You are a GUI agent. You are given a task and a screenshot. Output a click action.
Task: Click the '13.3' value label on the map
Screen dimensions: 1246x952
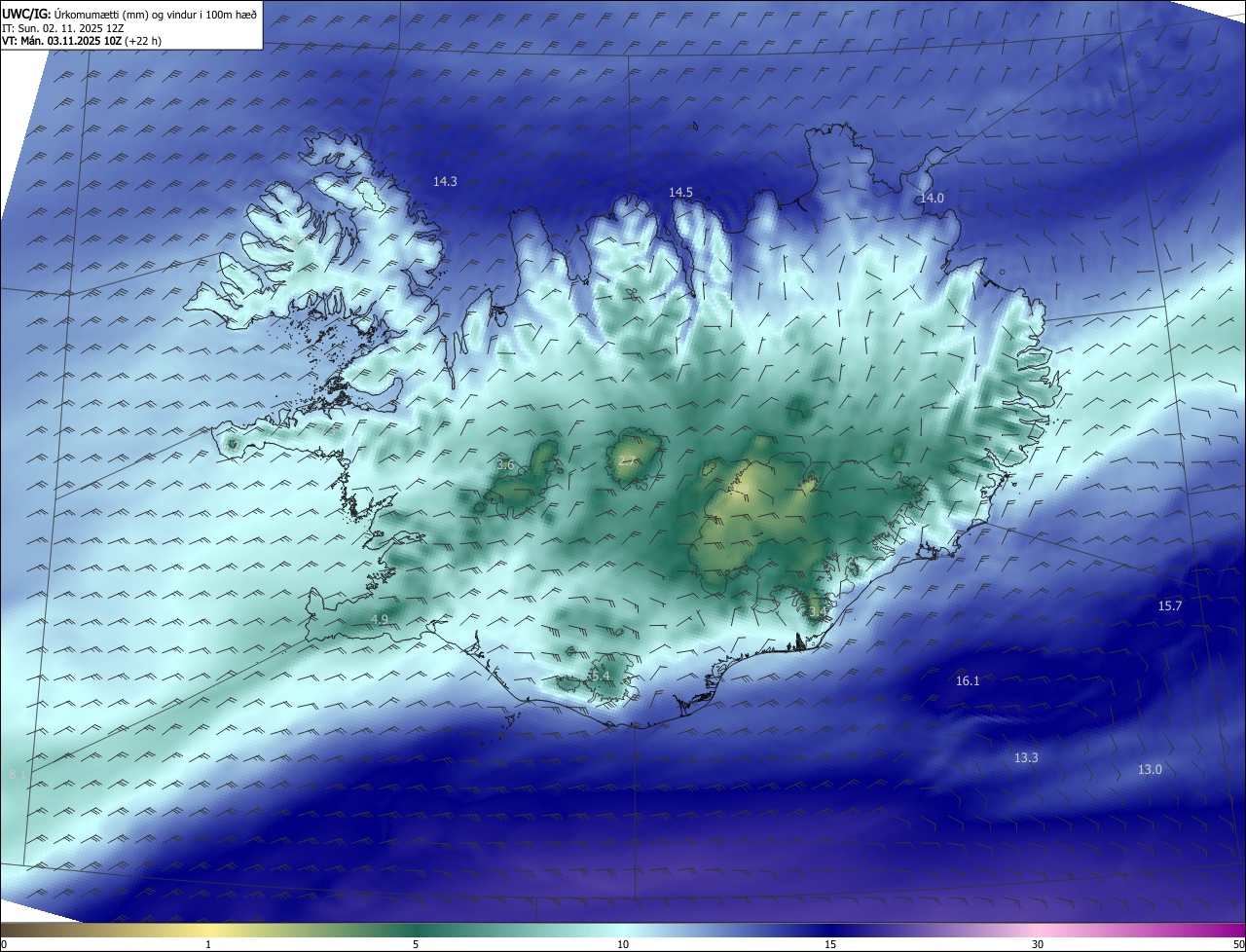point(1026,757)
